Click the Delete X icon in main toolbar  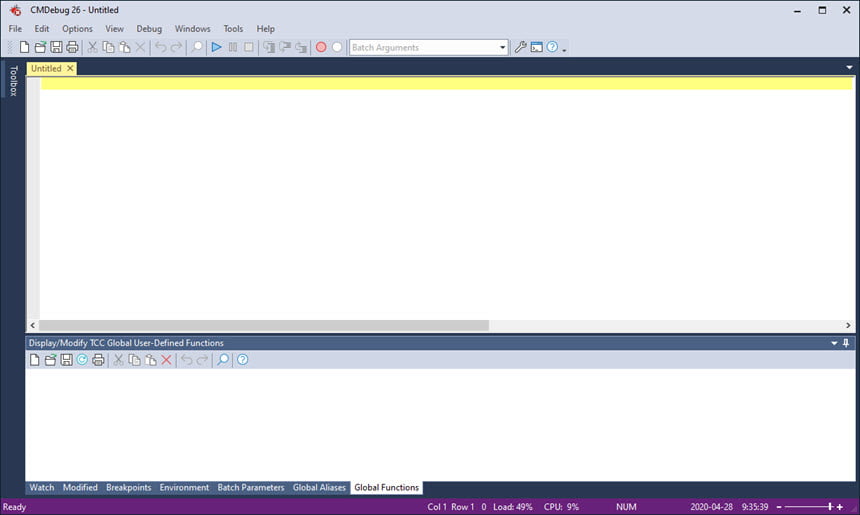140,47
